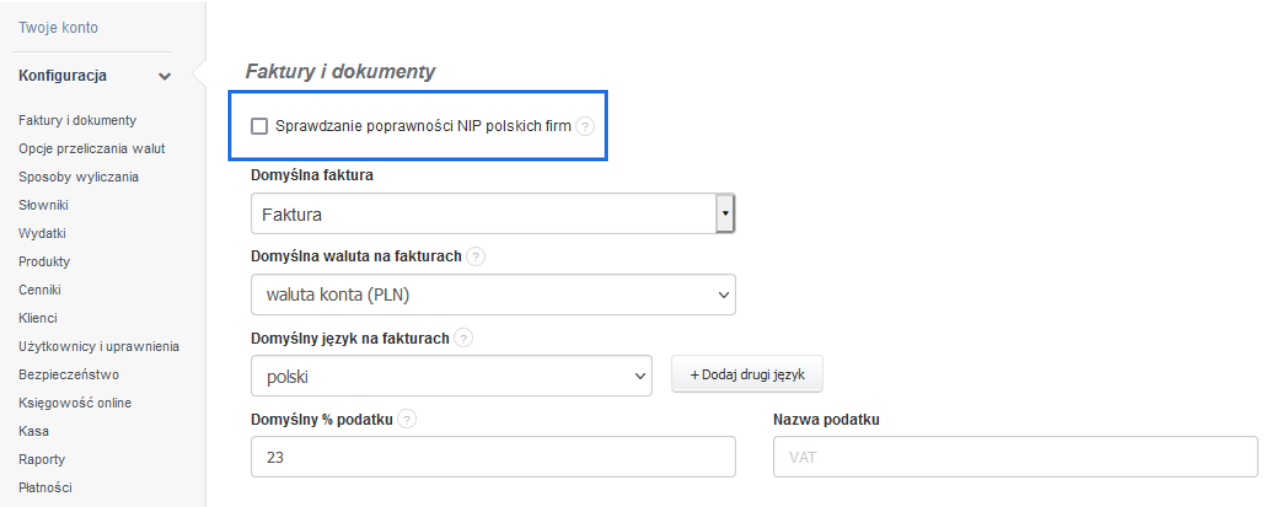Open Twoje konto in sidebar

pos(58,28)
